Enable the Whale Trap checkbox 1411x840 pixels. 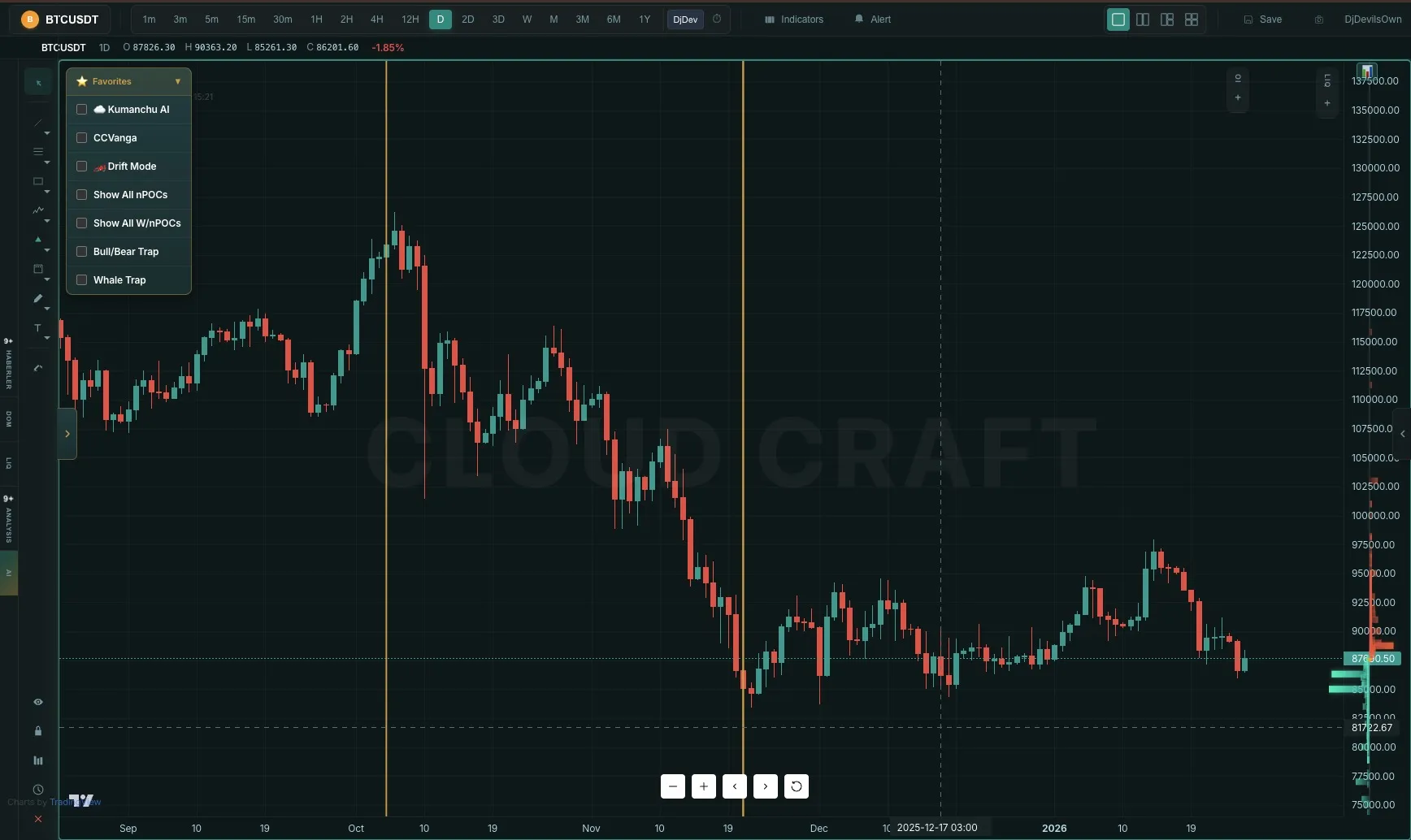click(x=81, y=280)
